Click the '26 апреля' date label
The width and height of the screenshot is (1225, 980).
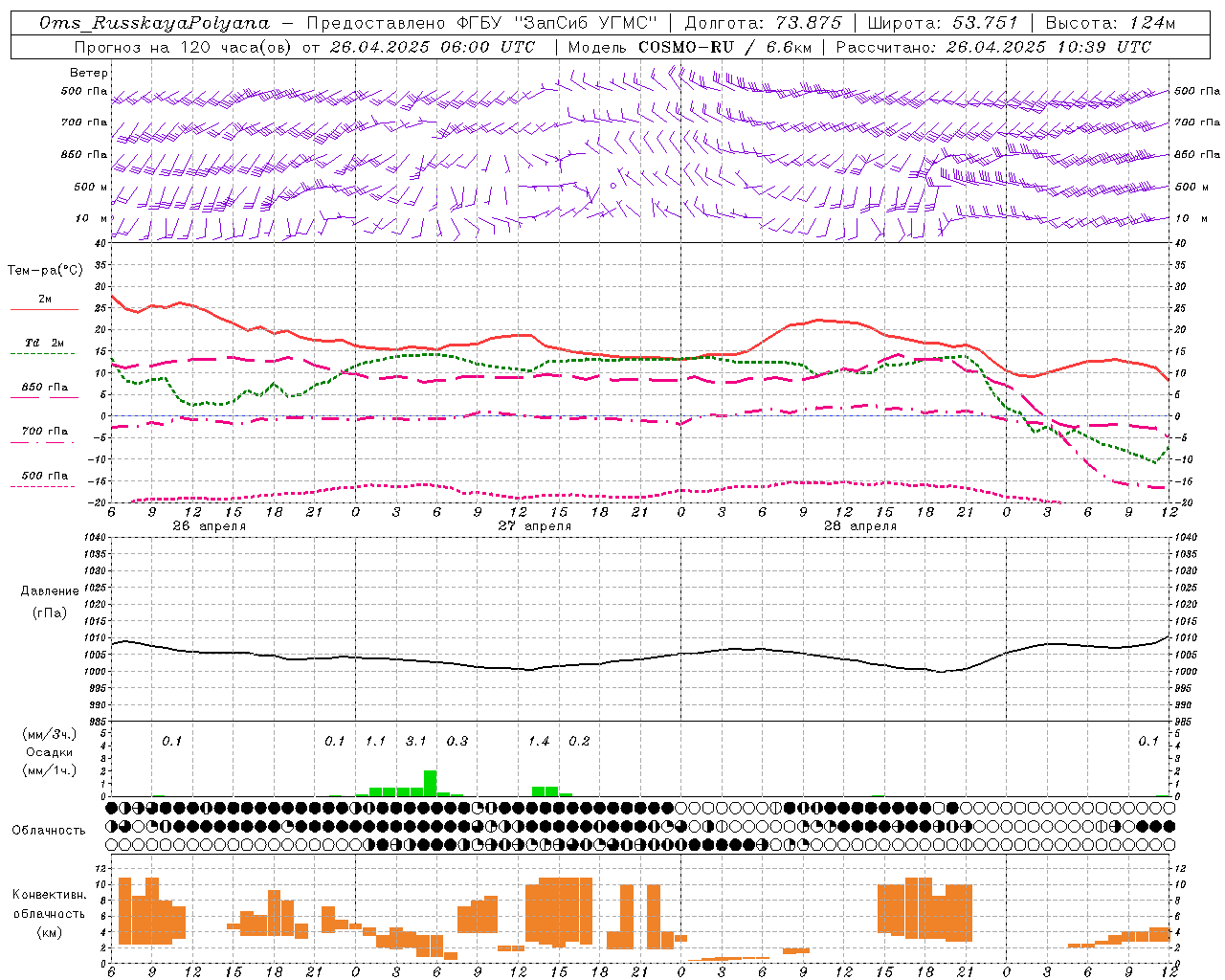[x=209, y=526]
